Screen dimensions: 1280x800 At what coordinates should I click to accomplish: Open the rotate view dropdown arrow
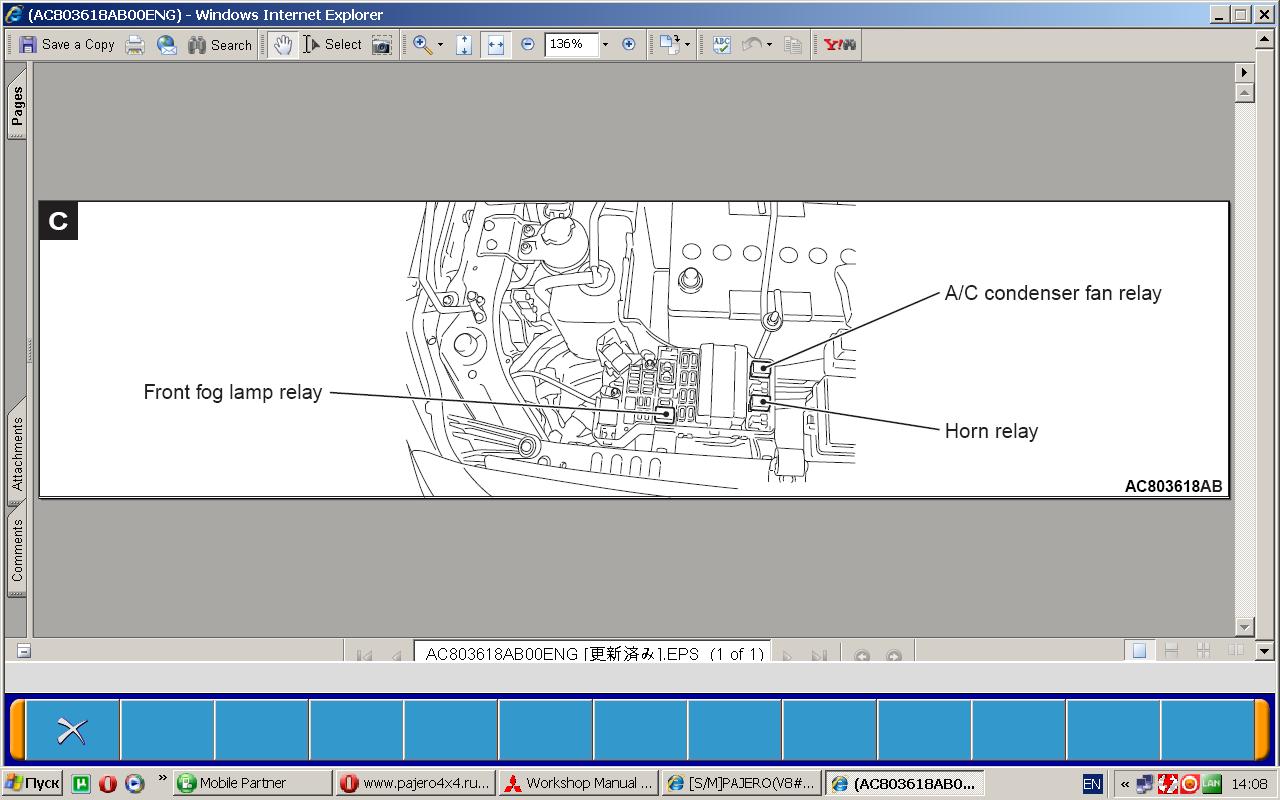[687, 45]
